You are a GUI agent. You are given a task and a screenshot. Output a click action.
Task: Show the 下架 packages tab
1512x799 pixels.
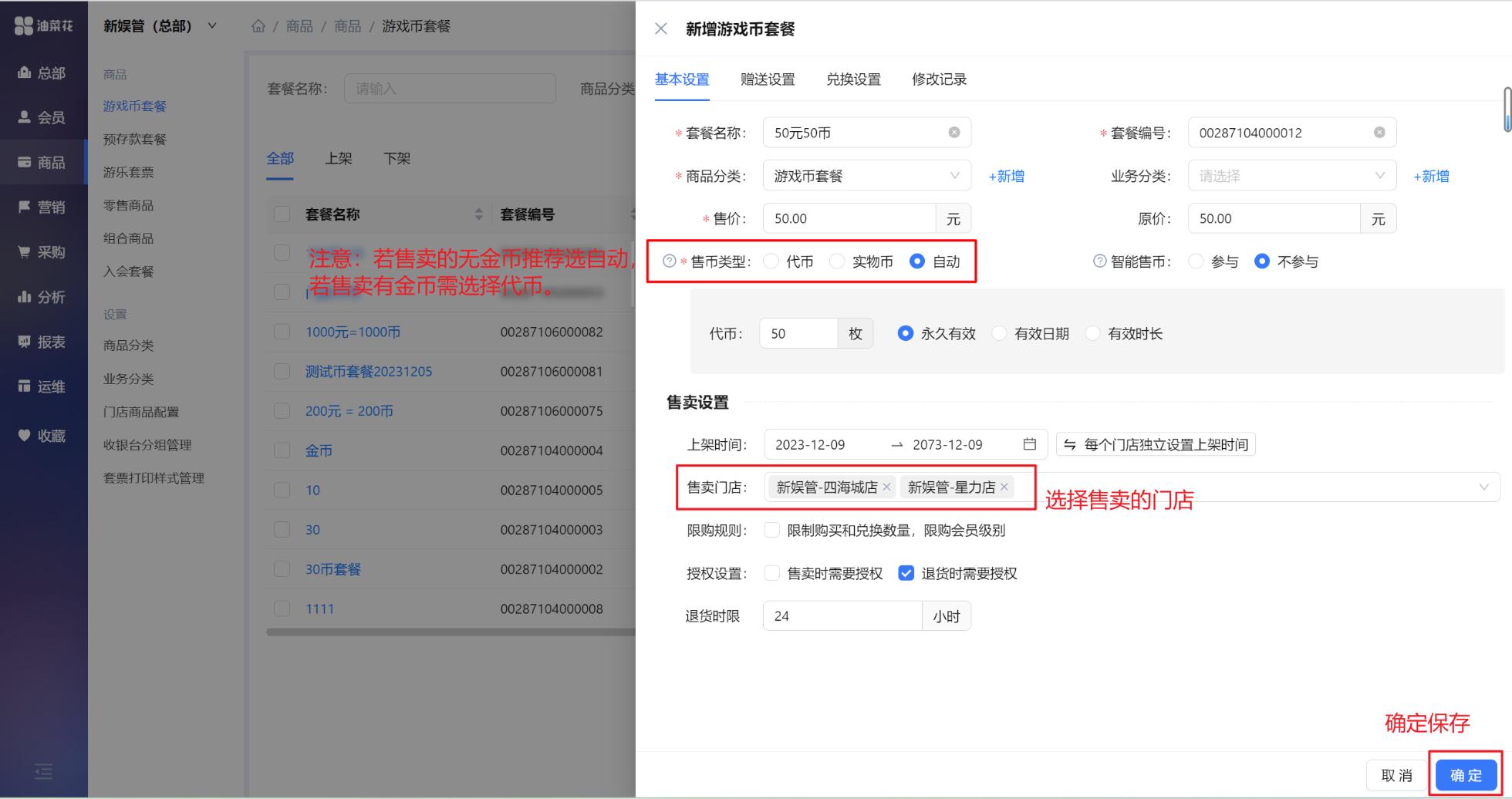coord(397,158)
